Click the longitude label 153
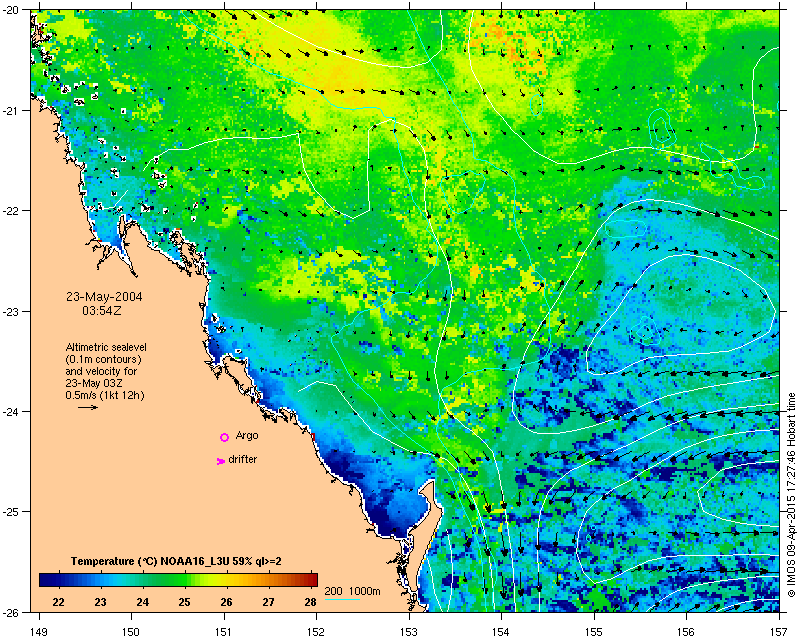This screenshot has width=800, height=640. 409,632
